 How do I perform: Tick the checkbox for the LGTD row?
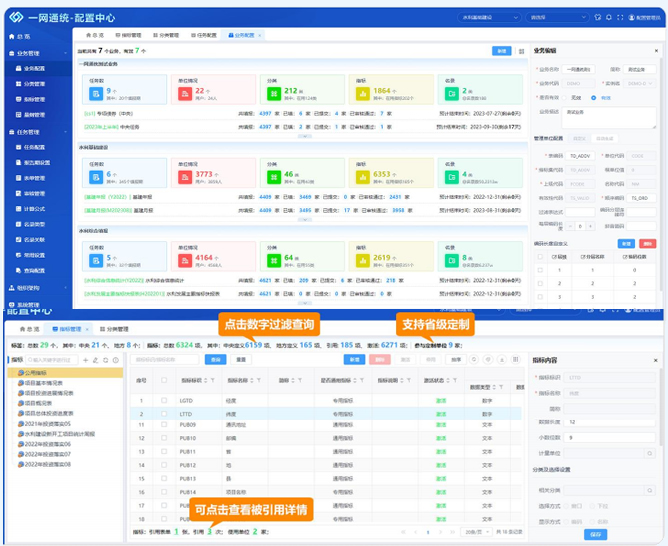pyautogui.click(x=164, y=401)
